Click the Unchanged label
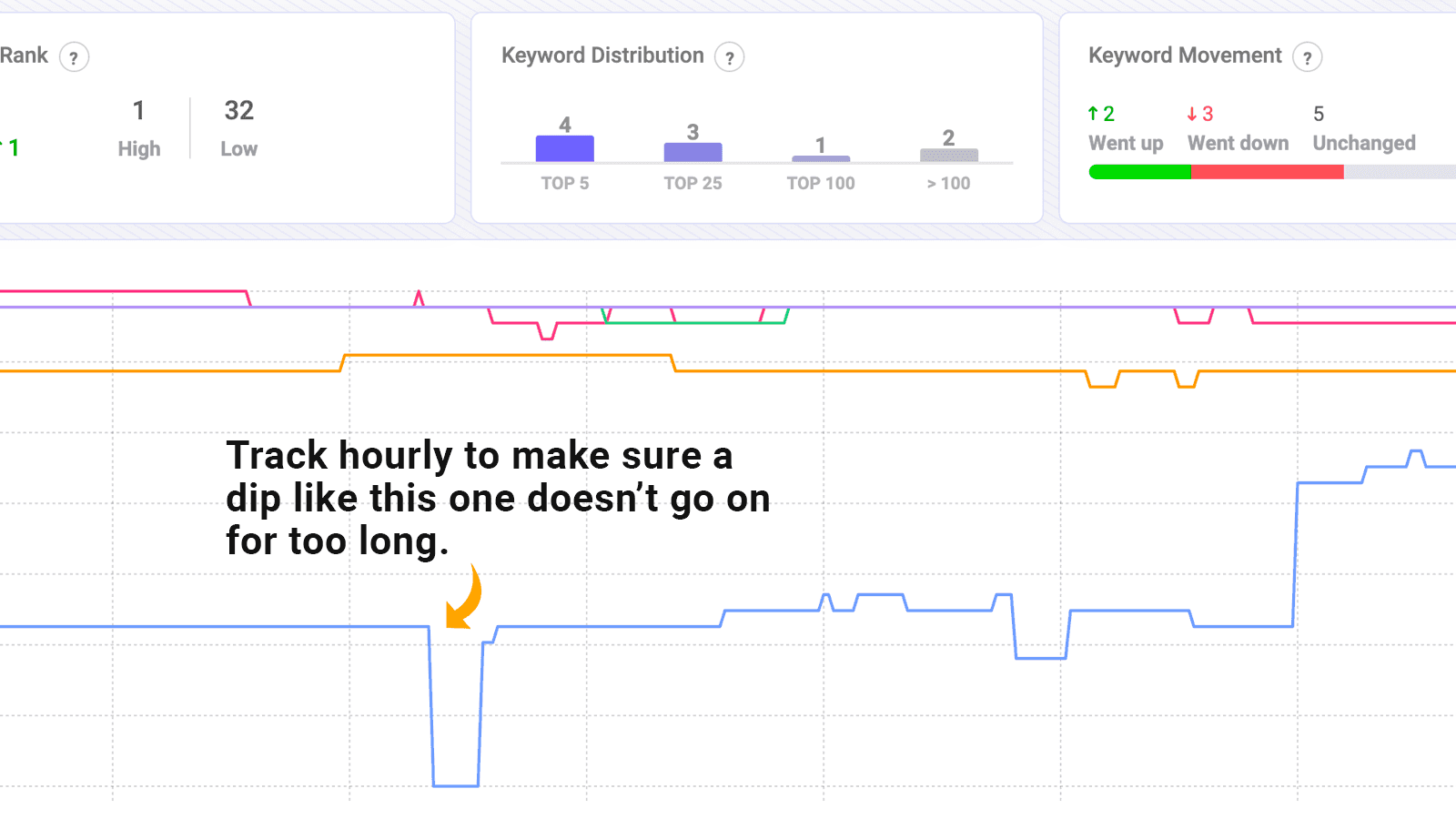Viewport: 1456px width, 819px height. (1364, 143)
